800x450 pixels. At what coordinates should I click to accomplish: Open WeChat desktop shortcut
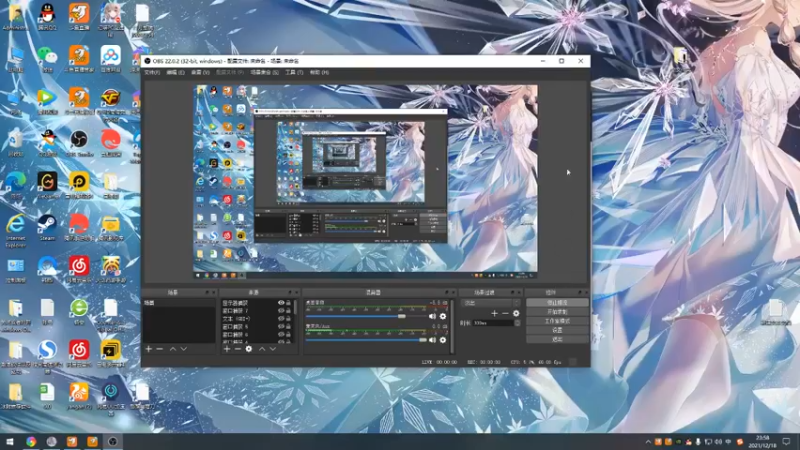pos(47,59)
